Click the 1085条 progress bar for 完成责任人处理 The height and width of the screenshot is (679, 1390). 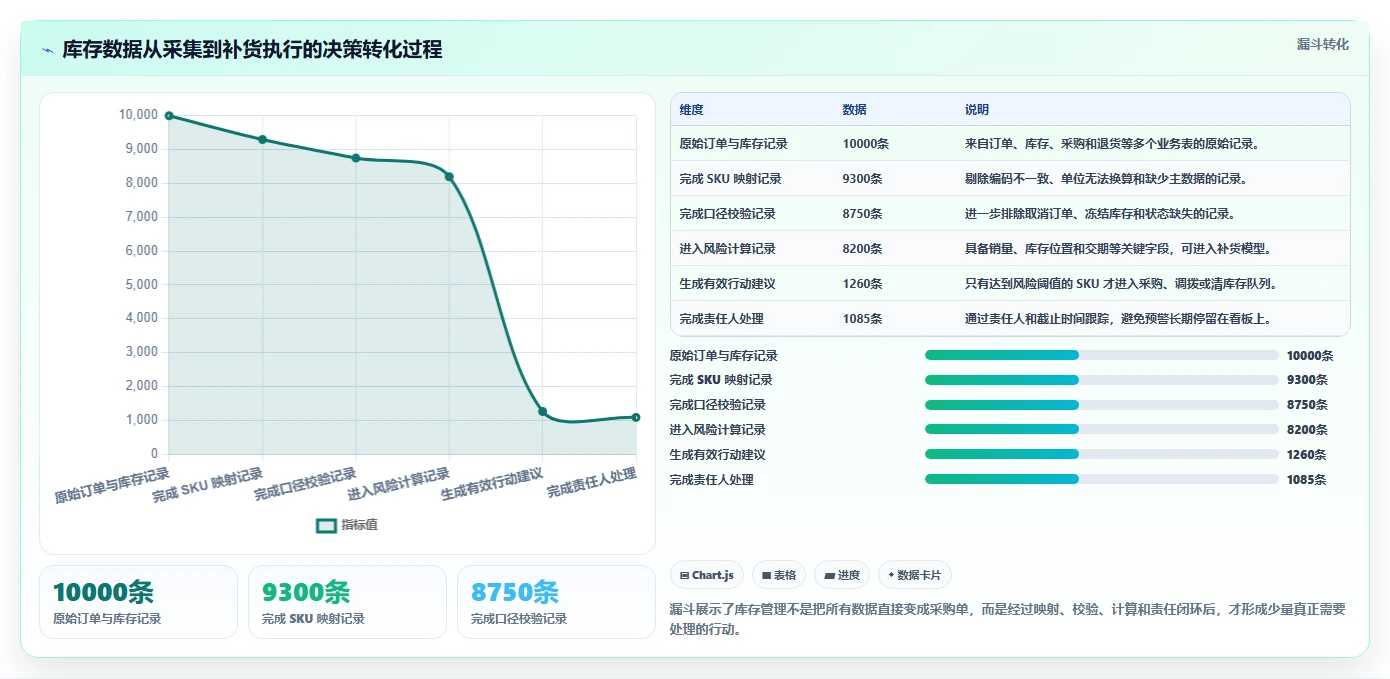[1102, 479]
